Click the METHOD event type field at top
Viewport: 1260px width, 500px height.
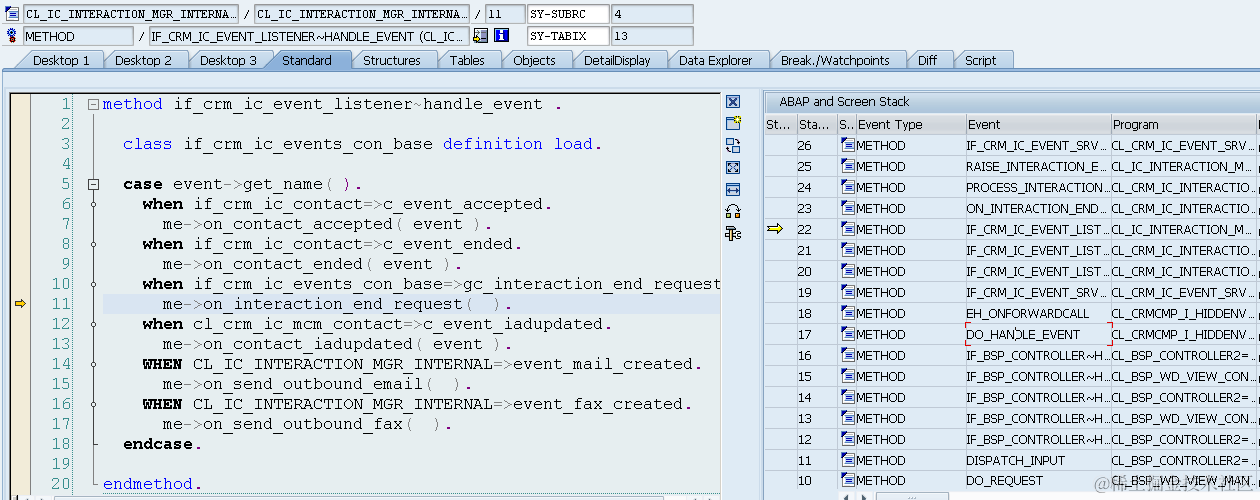click(x=77, y=36)
